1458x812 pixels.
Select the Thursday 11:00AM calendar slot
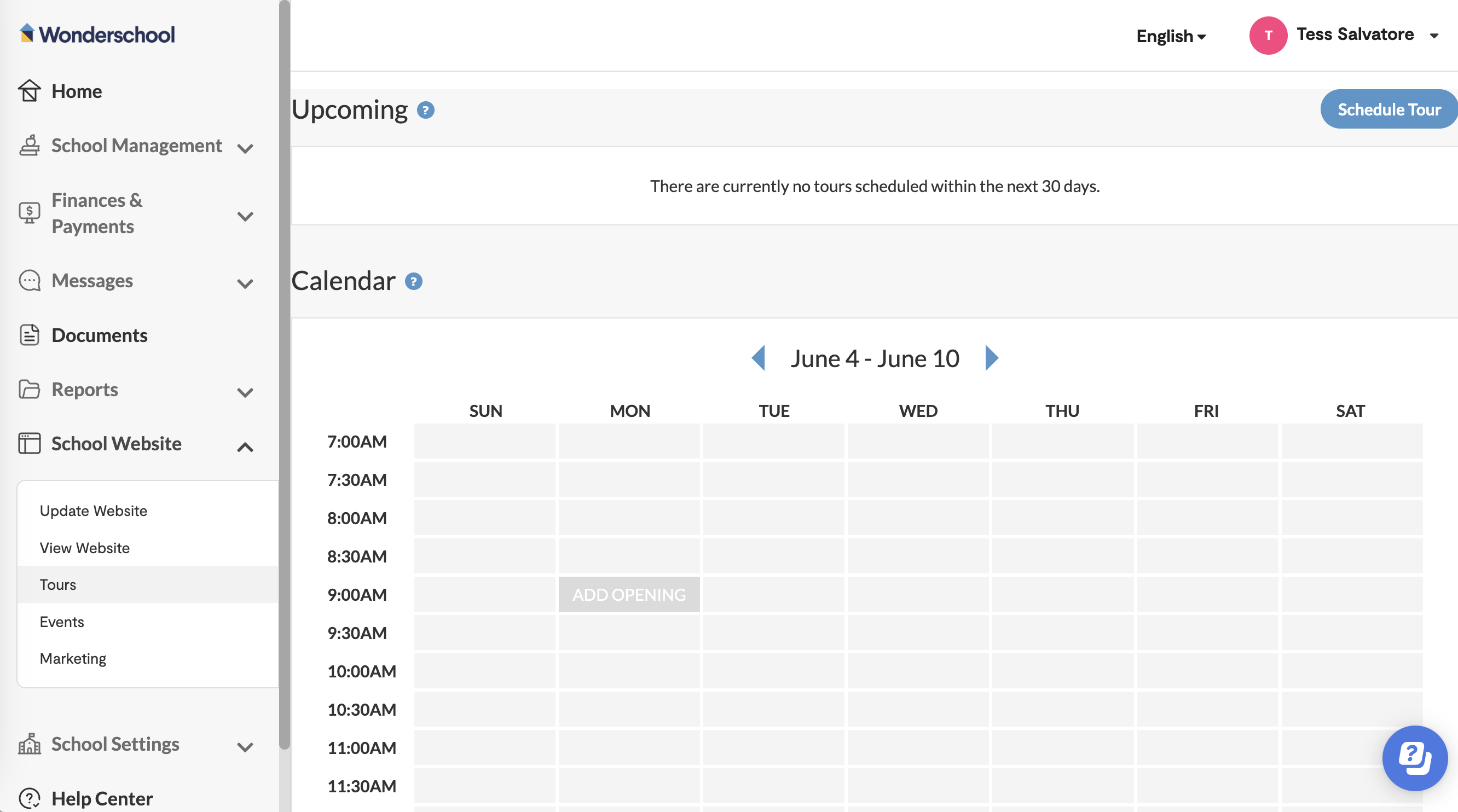[1063, 747]
